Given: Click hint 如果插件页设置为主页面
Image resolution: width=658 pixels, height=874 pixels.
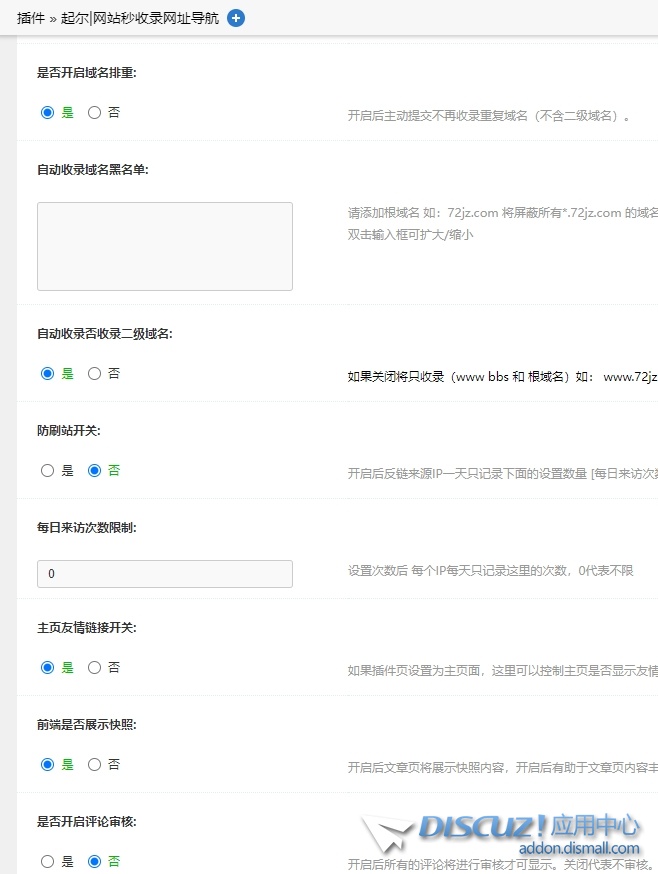Looking at the screenshot, I should click(502, 671).
